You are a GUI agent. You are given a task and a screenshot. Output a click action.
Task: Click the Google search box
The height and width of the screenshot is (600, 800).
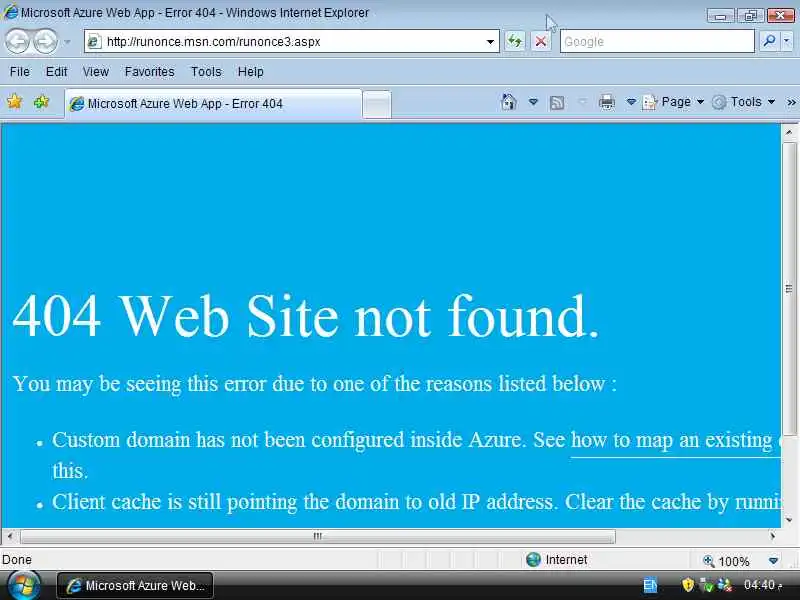coord(657,41)
